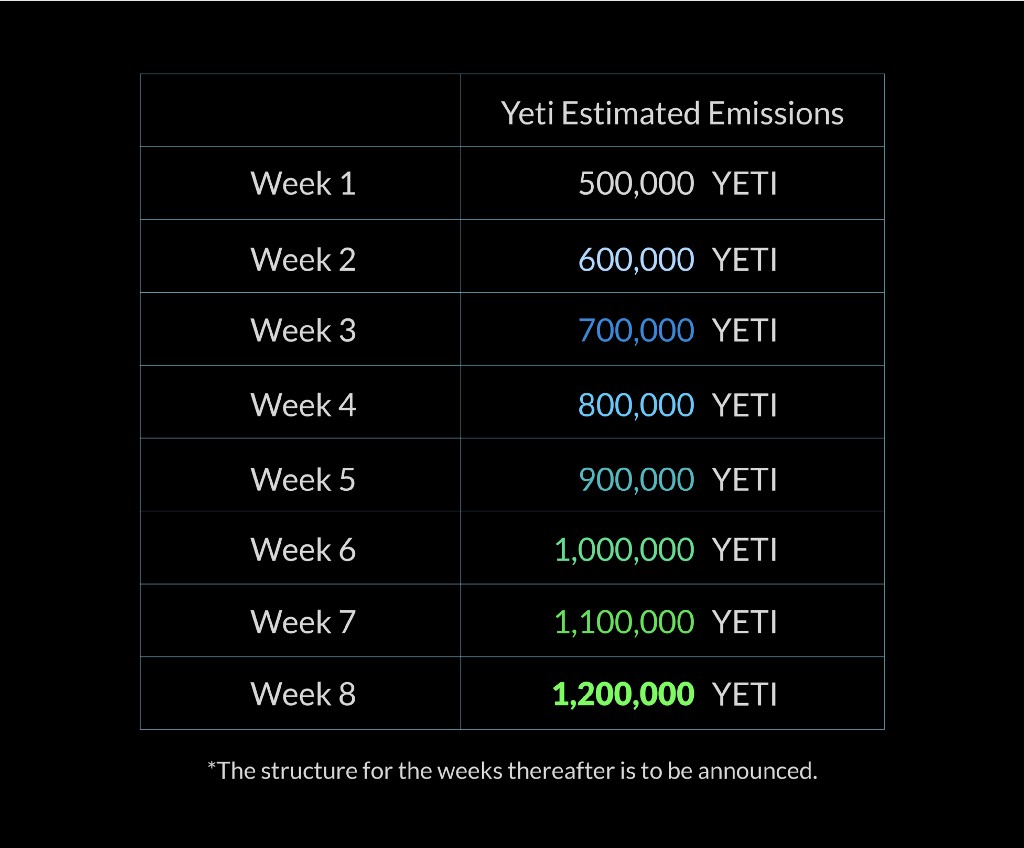This screenshot has width=1024, height=848.
Task: Click the teal 900,000 value
Action: (x=636, y=480)
